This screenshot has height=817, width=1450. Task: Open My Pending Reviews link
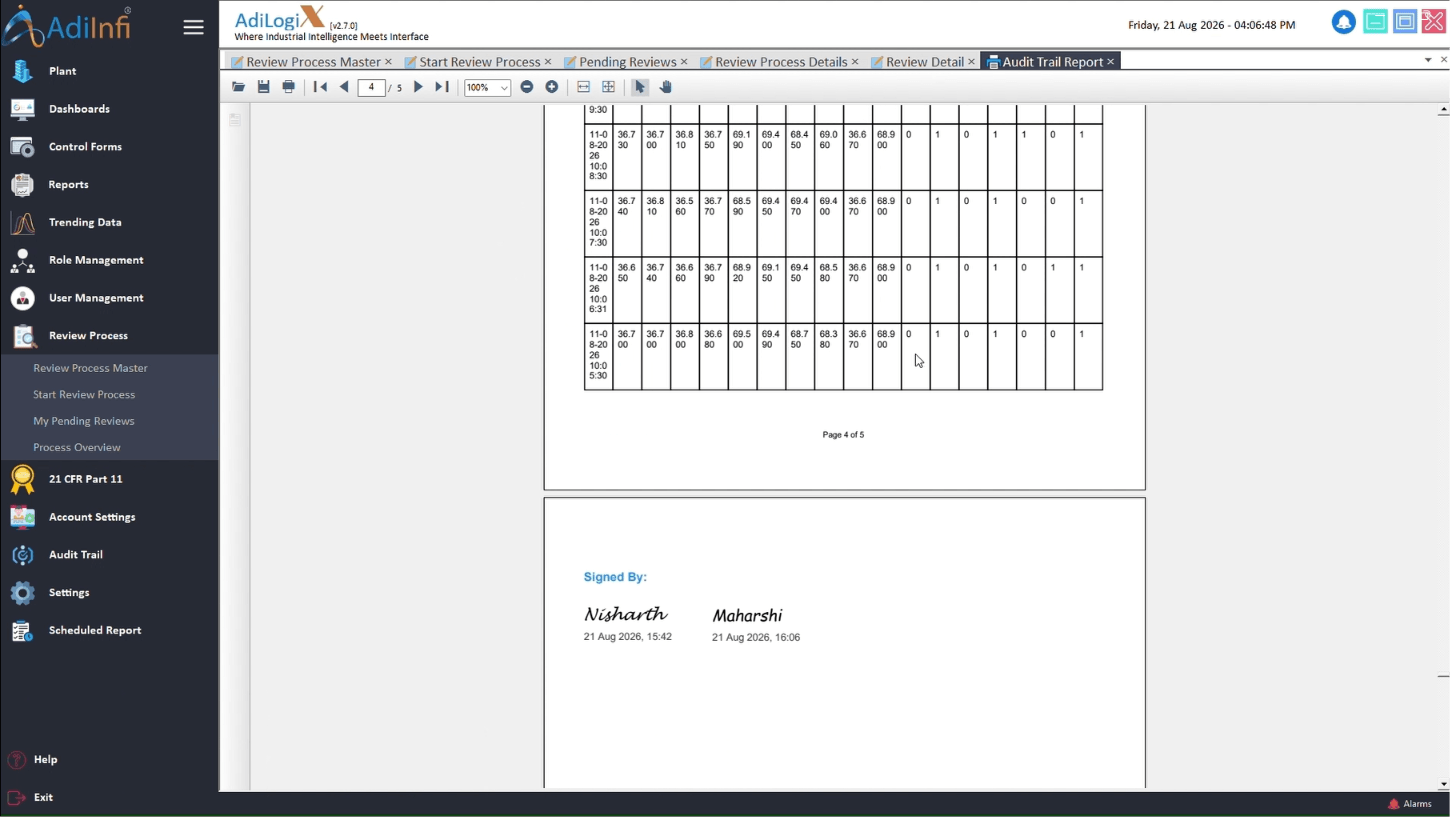point(84,421)
